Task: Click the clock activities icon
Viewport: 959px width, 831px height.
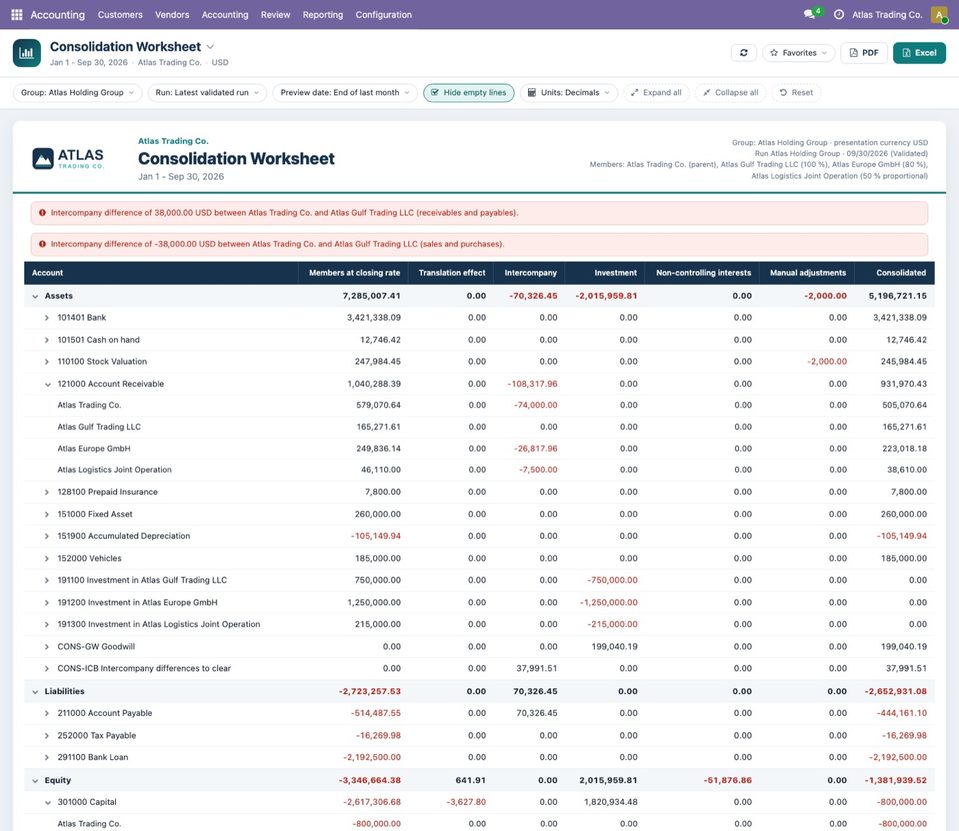Action: click(x=839, y=14)
